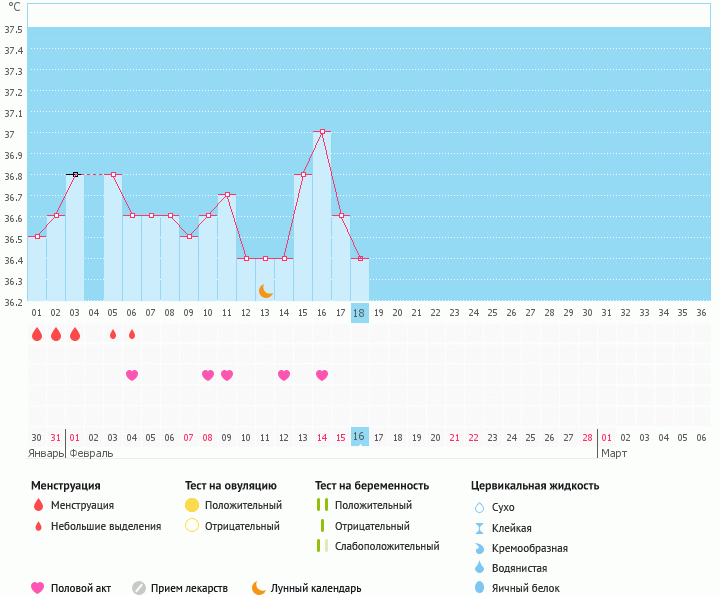Select the small discharge drop on day 05
This screenshot has height=595, width=720.
113,334
